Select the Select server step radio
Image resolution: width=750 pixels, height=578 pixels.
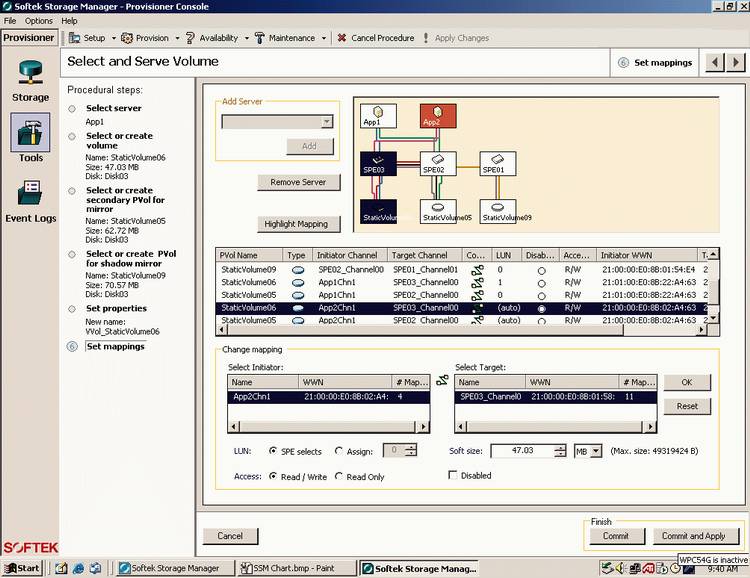point(72,109)
